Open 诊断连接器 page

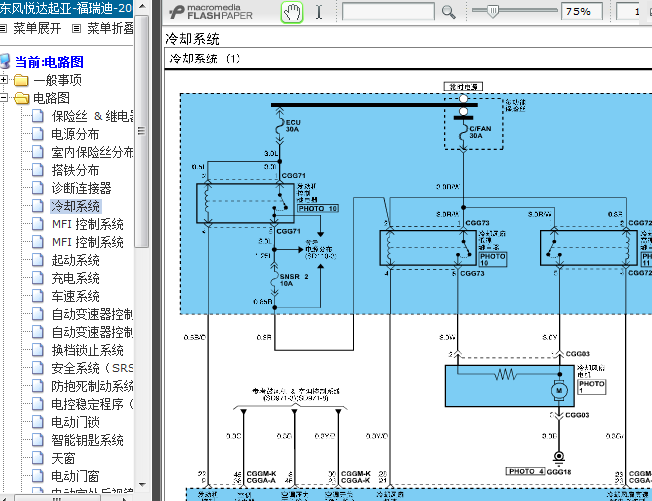pos(81,188)
